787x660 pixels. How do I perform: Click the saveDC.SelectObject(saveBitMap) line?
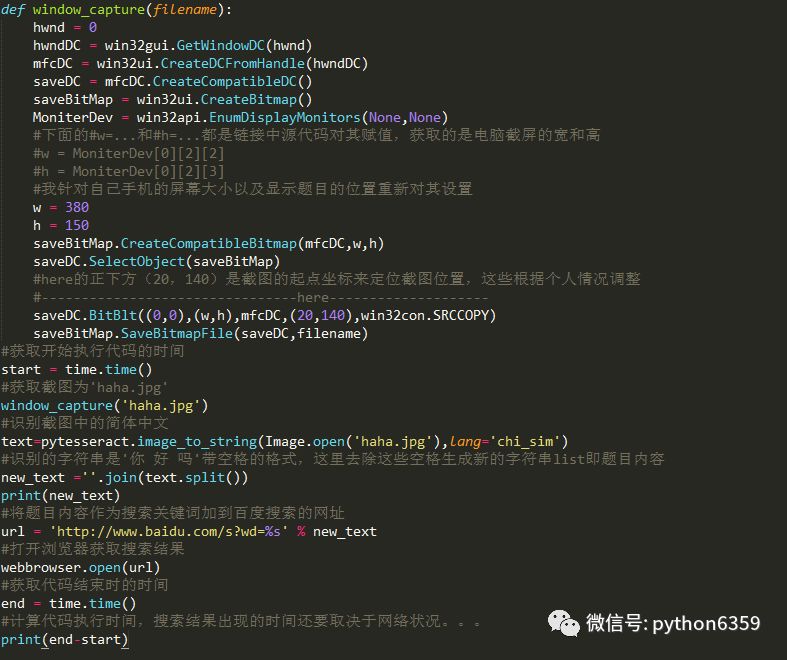click(x=157, y=261)
